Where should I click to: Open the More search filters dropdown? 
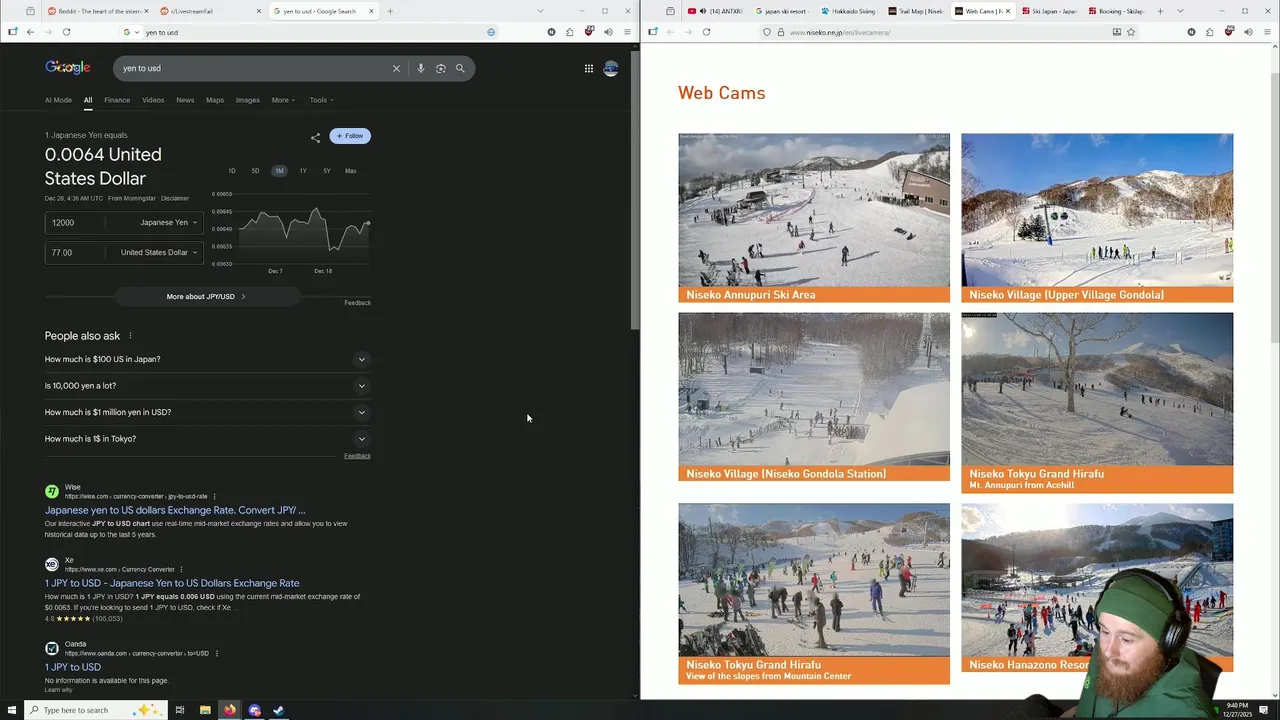click(283, 100)
